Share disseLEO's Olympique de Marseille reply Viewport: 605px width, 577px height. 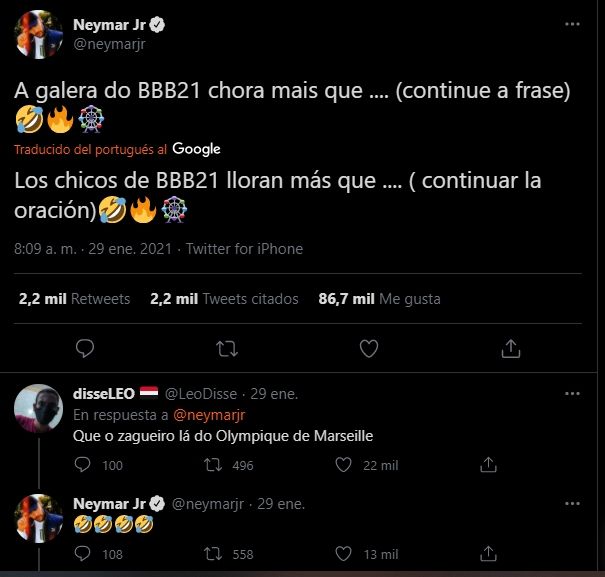point(489,465)
